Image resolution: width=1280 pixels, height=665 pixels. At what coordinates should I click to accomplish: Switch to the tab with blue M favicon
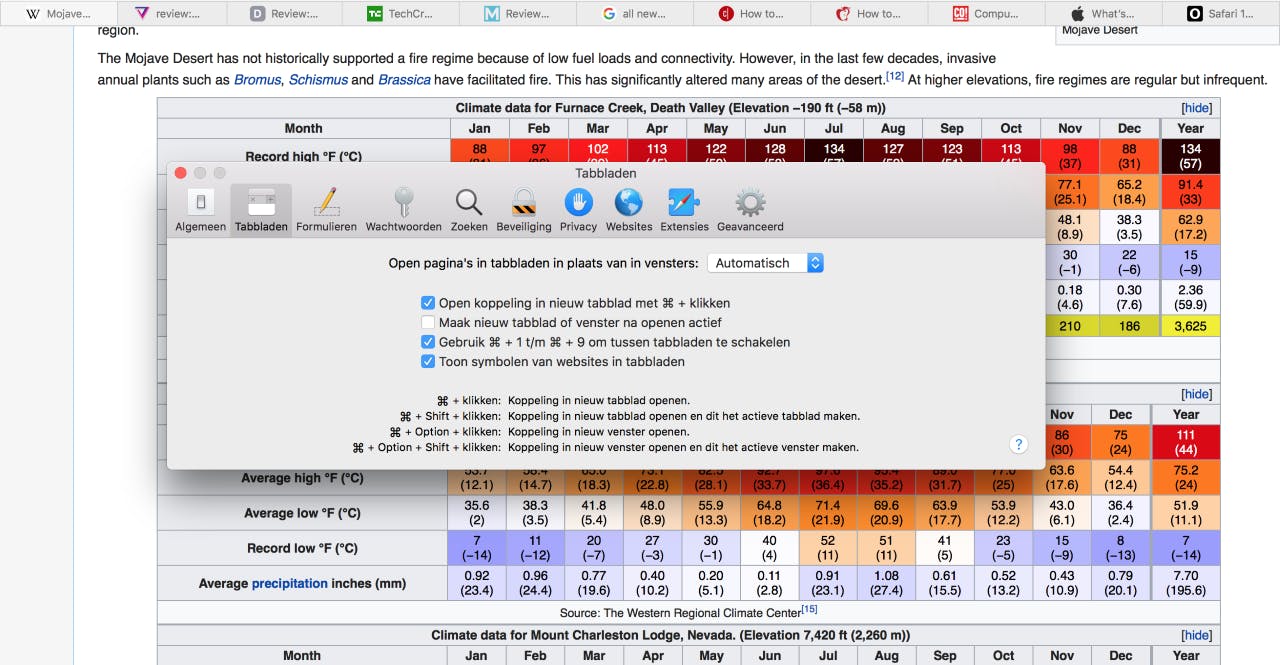pyautogui.click(x=518, y=14)
